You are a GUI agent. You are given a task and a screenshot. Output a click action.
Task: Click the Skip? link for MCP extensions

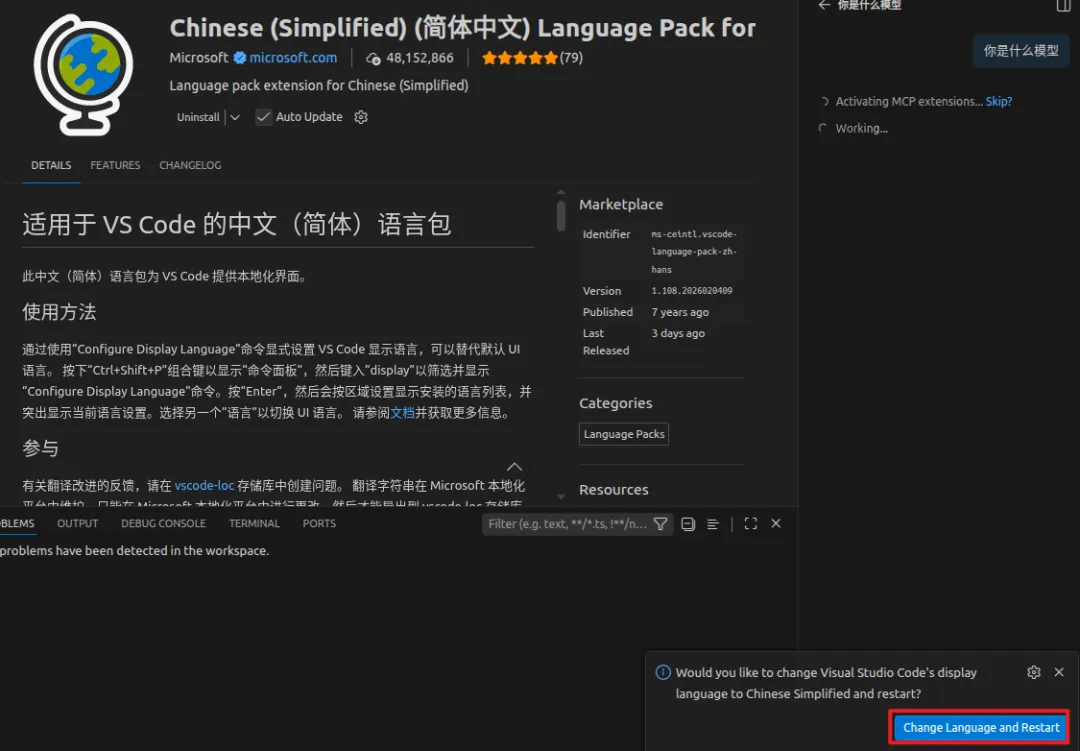click(x=999, y=101)
